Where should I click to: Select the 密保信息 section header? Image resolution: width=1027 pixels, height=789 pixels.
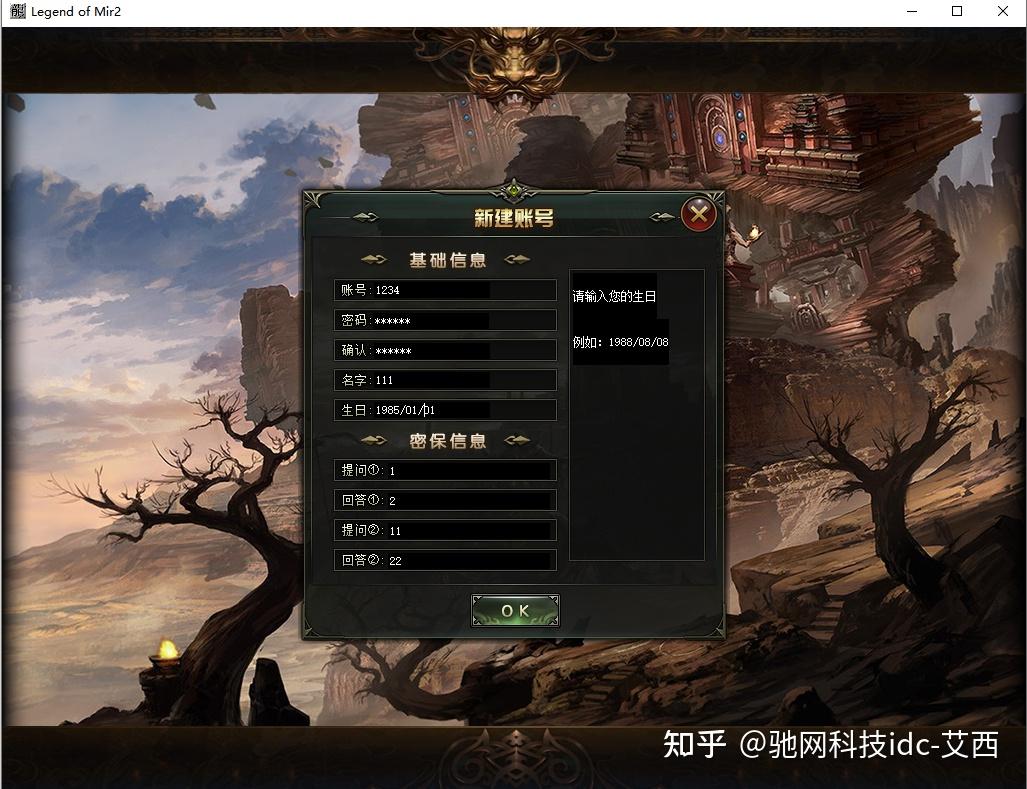click(x=447, y=441)
